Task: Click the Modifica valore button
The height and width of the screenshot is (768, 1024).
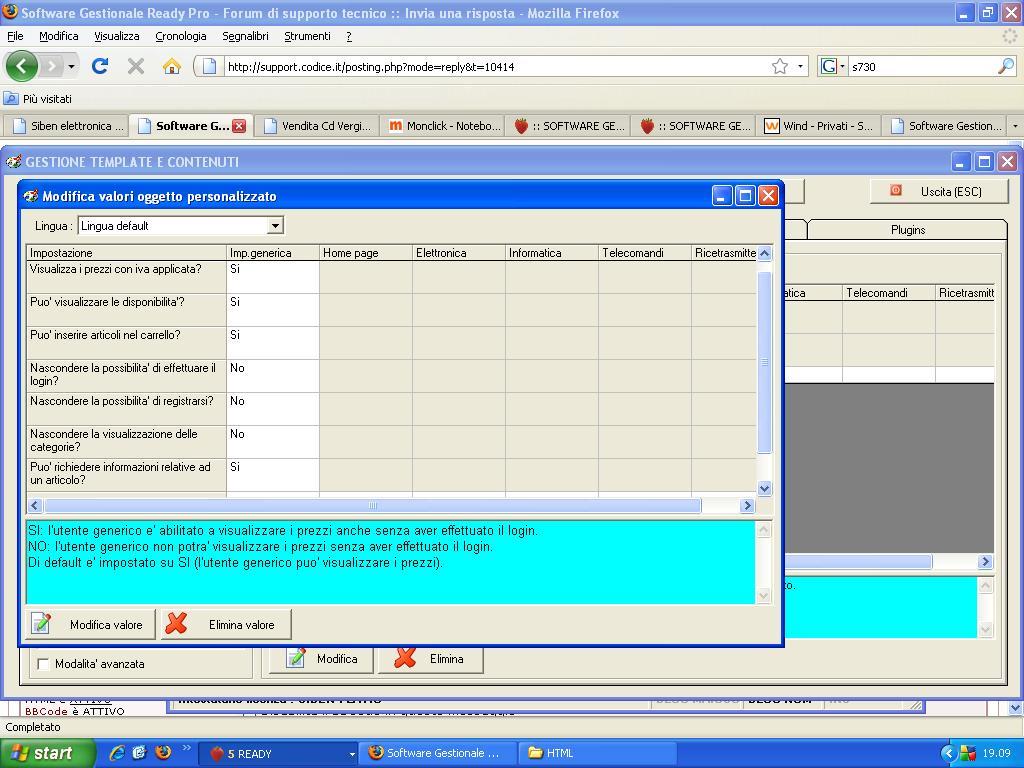Action: tap(90, 624)
